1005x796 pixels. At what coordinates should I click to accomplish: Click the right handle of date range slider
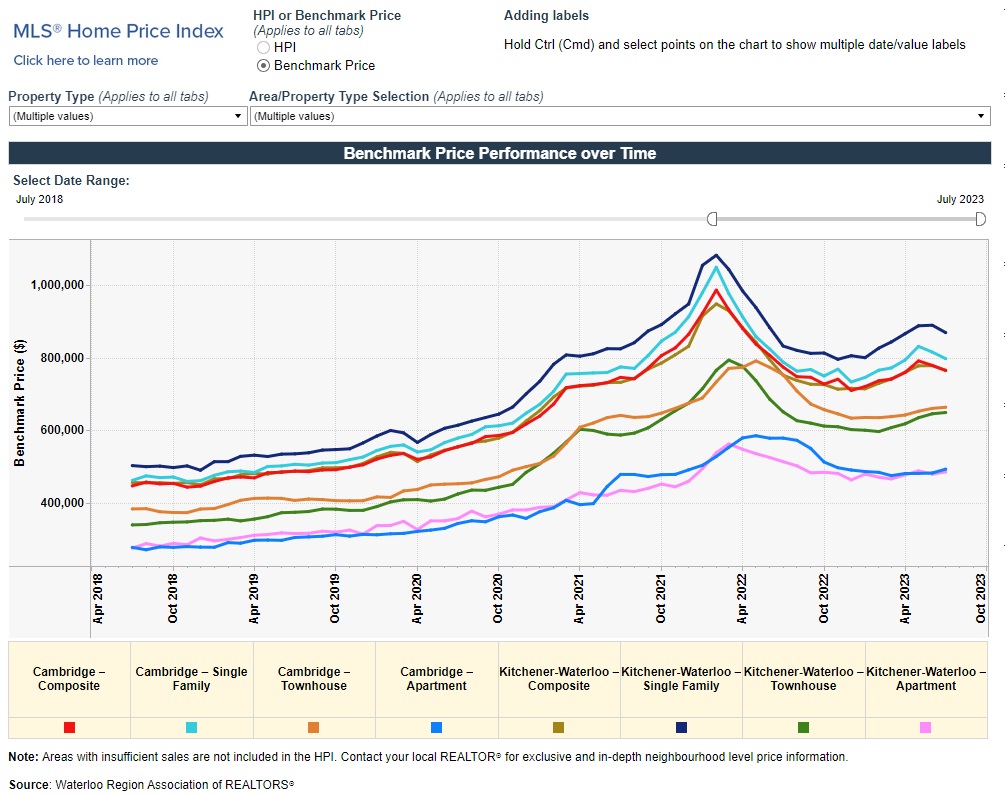[980, 219]
